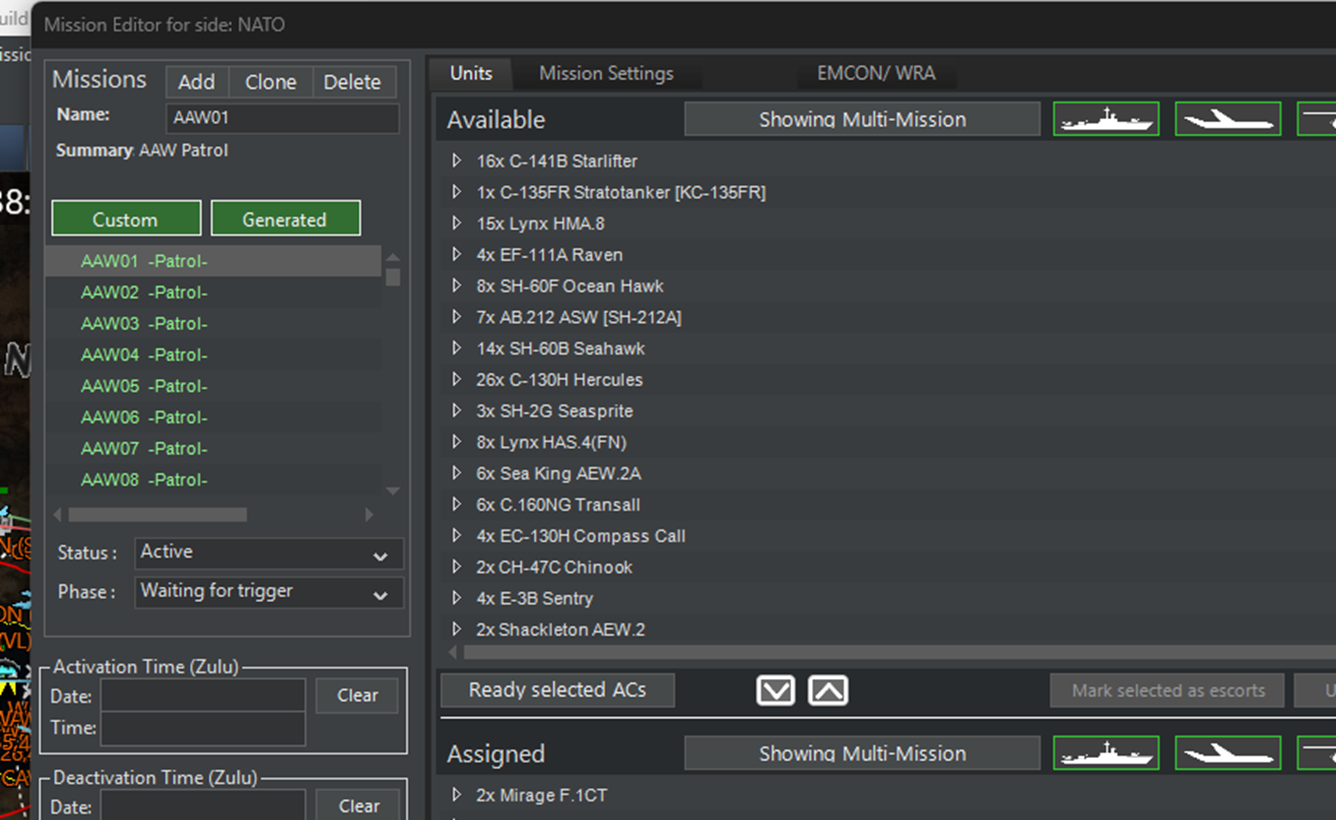Click the mission Name input field
This screenshot has height=820, width=1336.
coord(282,117)
